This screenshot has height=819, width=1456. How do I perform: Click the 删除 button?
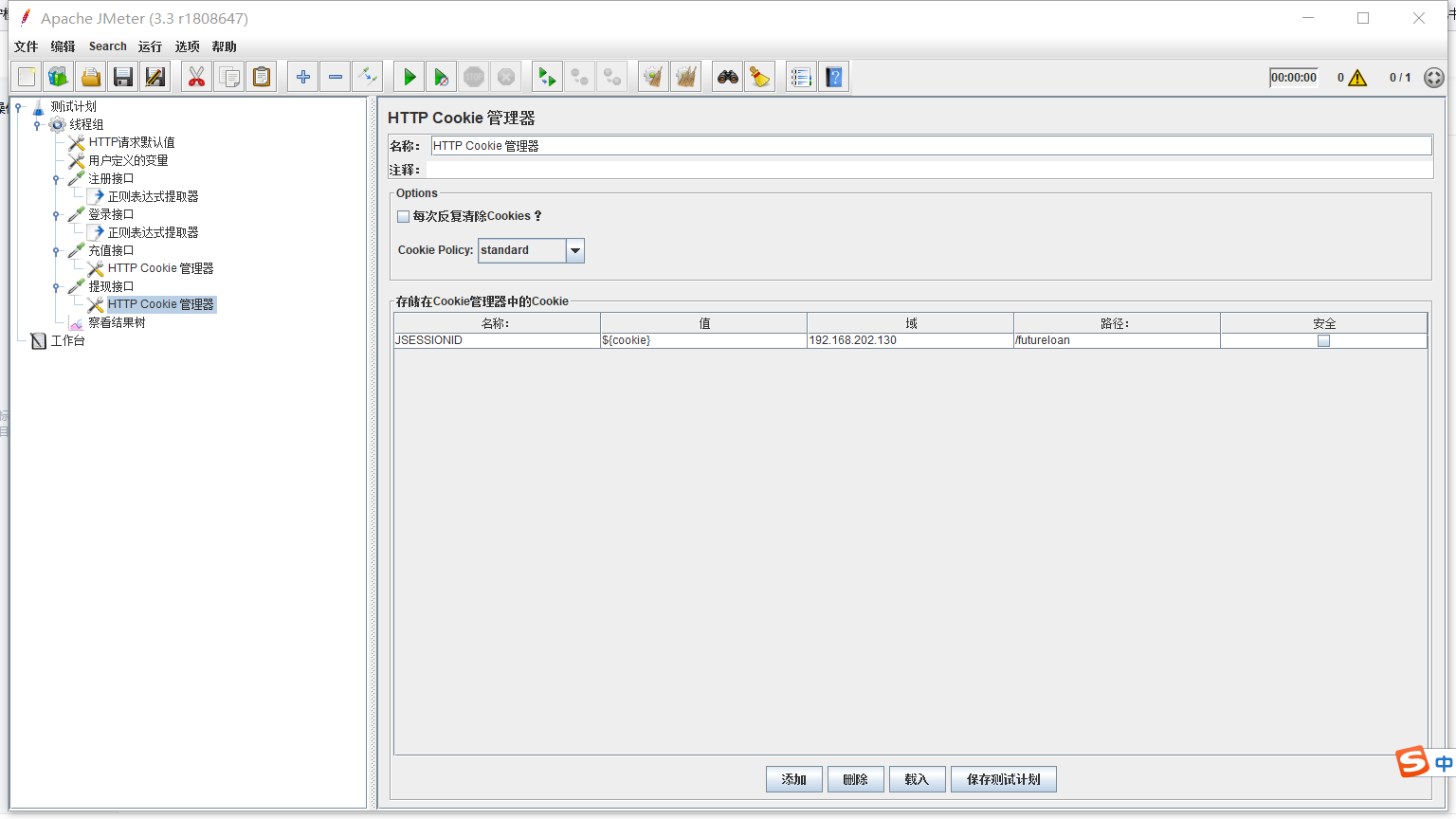click(x=856, y=779)
